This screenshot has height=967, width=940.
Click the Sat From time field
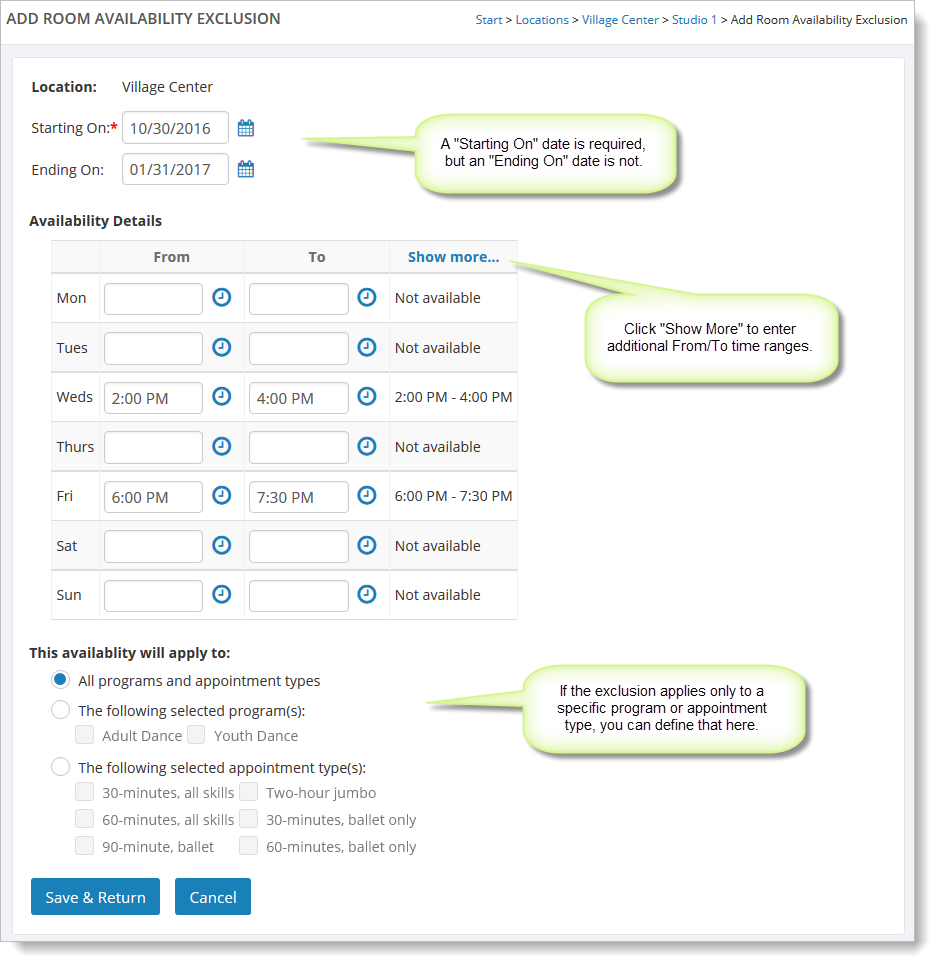[x=154, y=546]
